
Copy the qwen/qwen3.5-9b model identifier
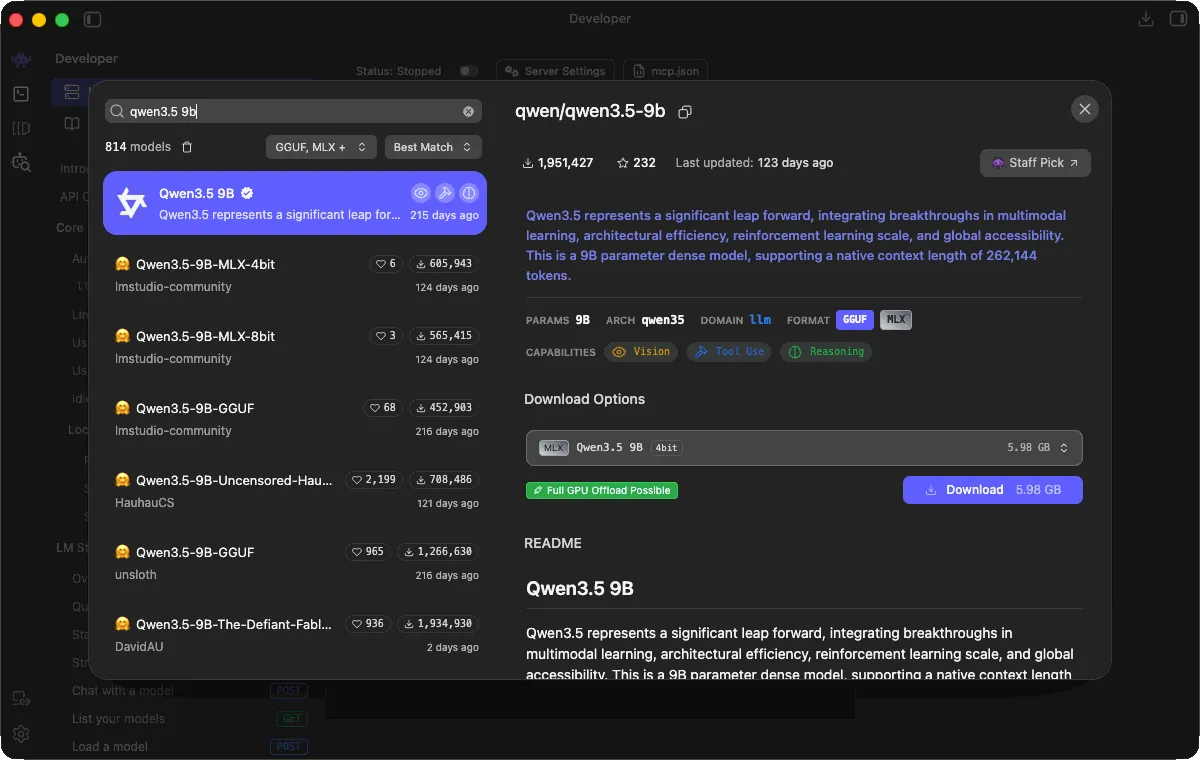[x=685, y=112]
